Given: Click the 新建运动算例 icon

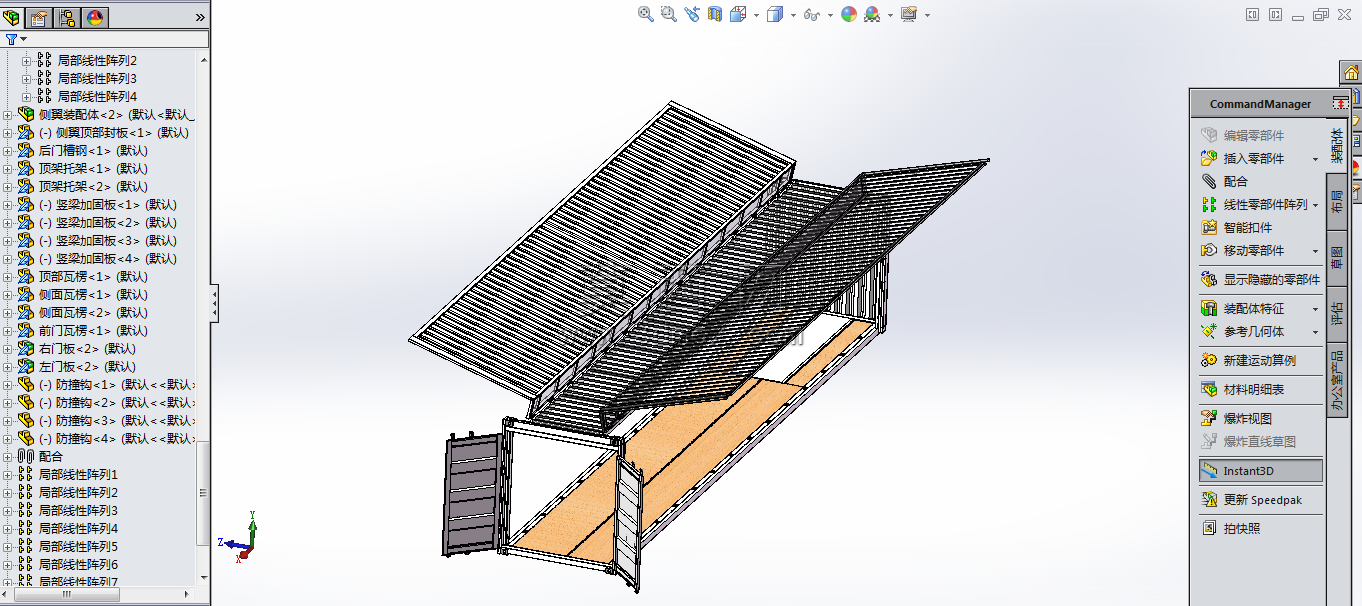Looking at the screenshot, I should tap(1208, 360).
